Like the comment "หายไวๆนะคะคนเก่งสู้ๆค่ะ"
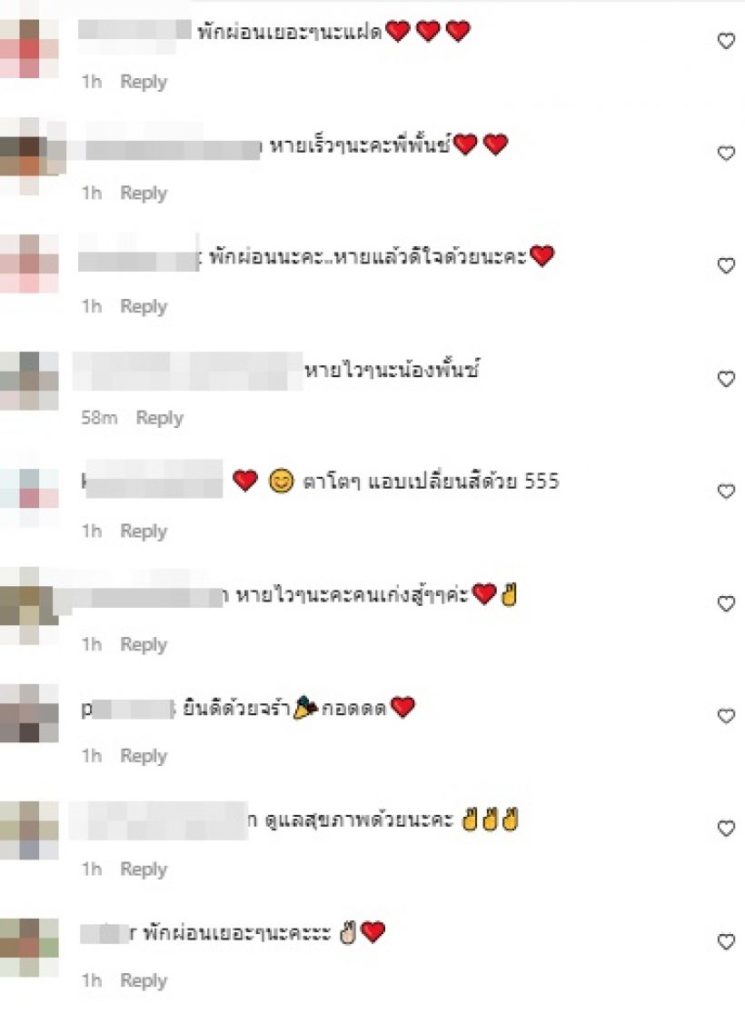 coord(726,603)
